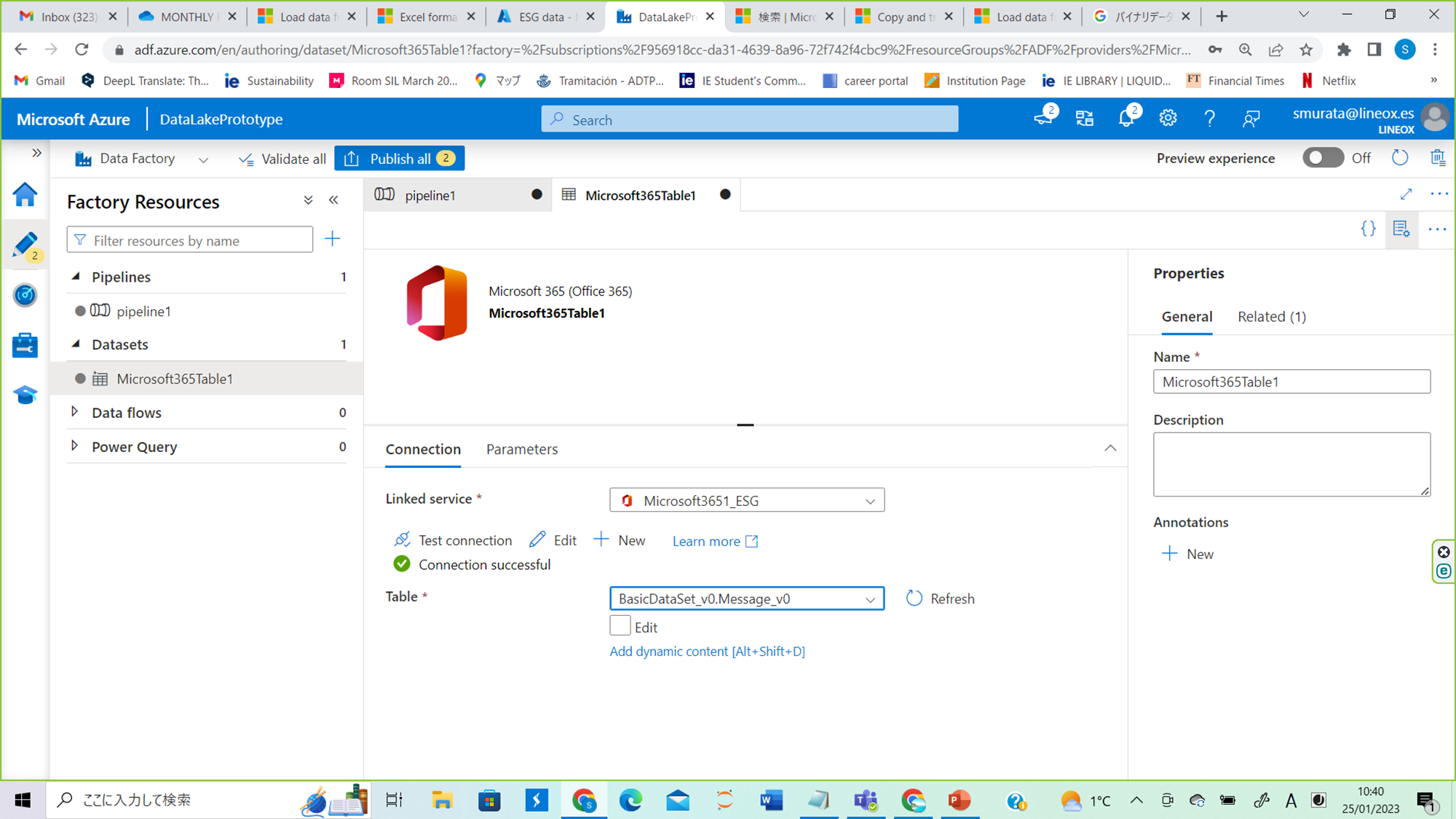
Task: Click the Code view braces icon
Action: (1368, 229)
